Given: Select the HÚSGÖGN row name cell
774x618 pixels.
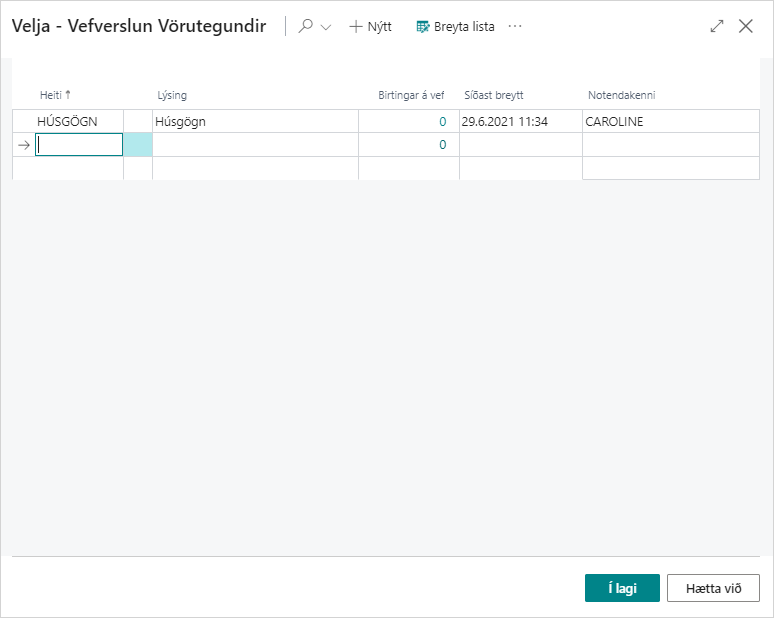Looking at the screenshot, I should click(67, 122).
